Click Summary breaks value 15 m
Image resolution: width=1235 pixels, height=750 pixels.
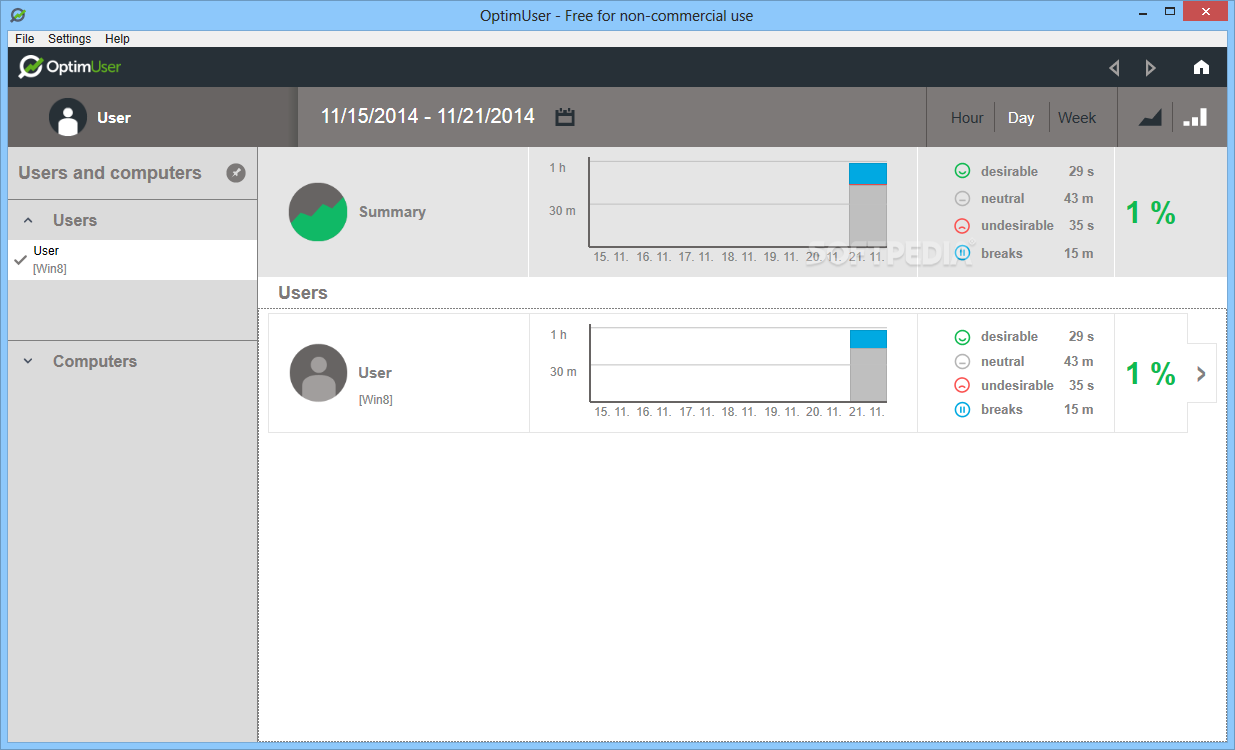[1079, 253]
